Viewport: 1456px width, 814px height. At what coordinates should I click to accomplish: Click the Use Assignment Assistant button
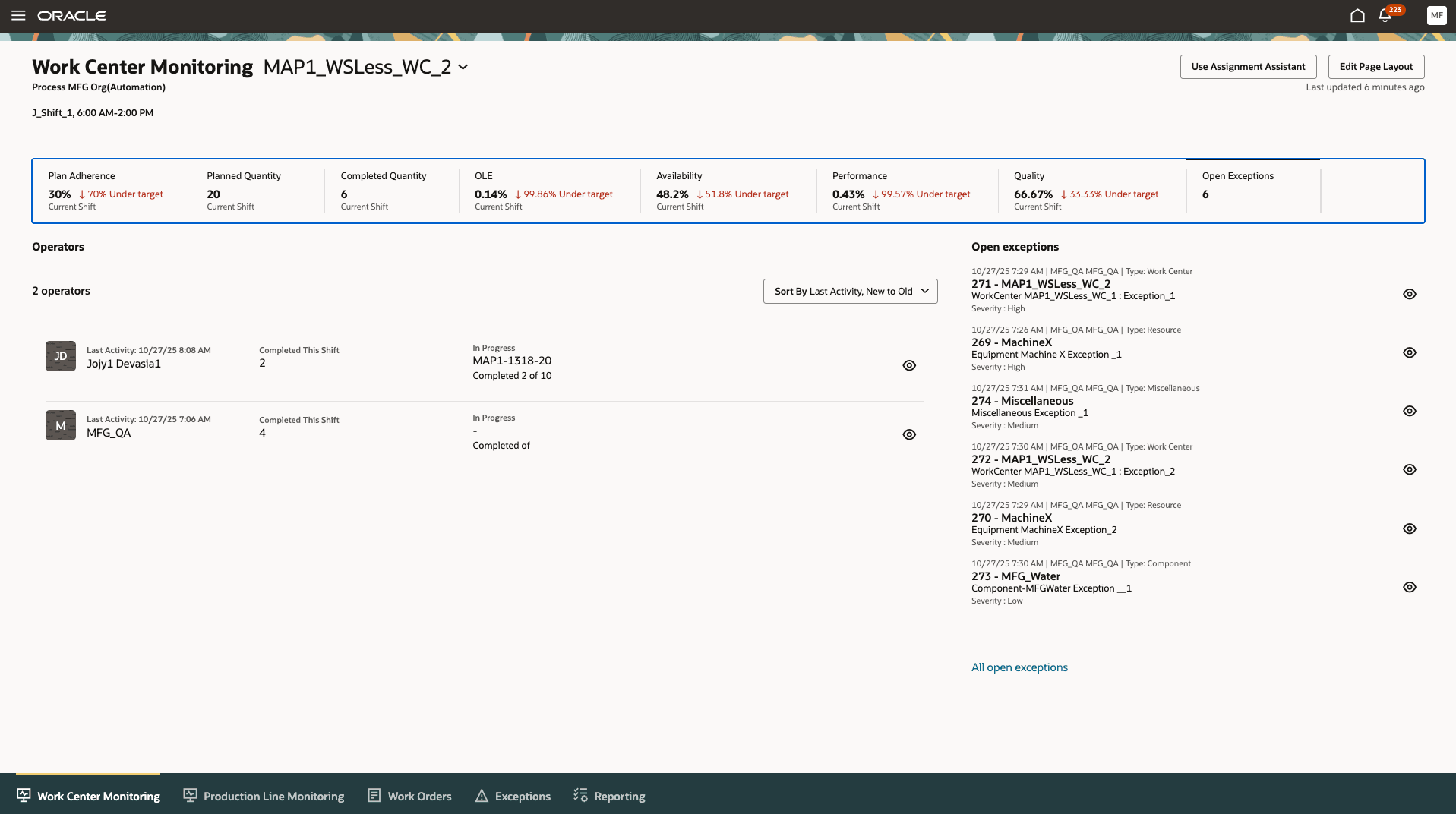(x=1248, y=67)
